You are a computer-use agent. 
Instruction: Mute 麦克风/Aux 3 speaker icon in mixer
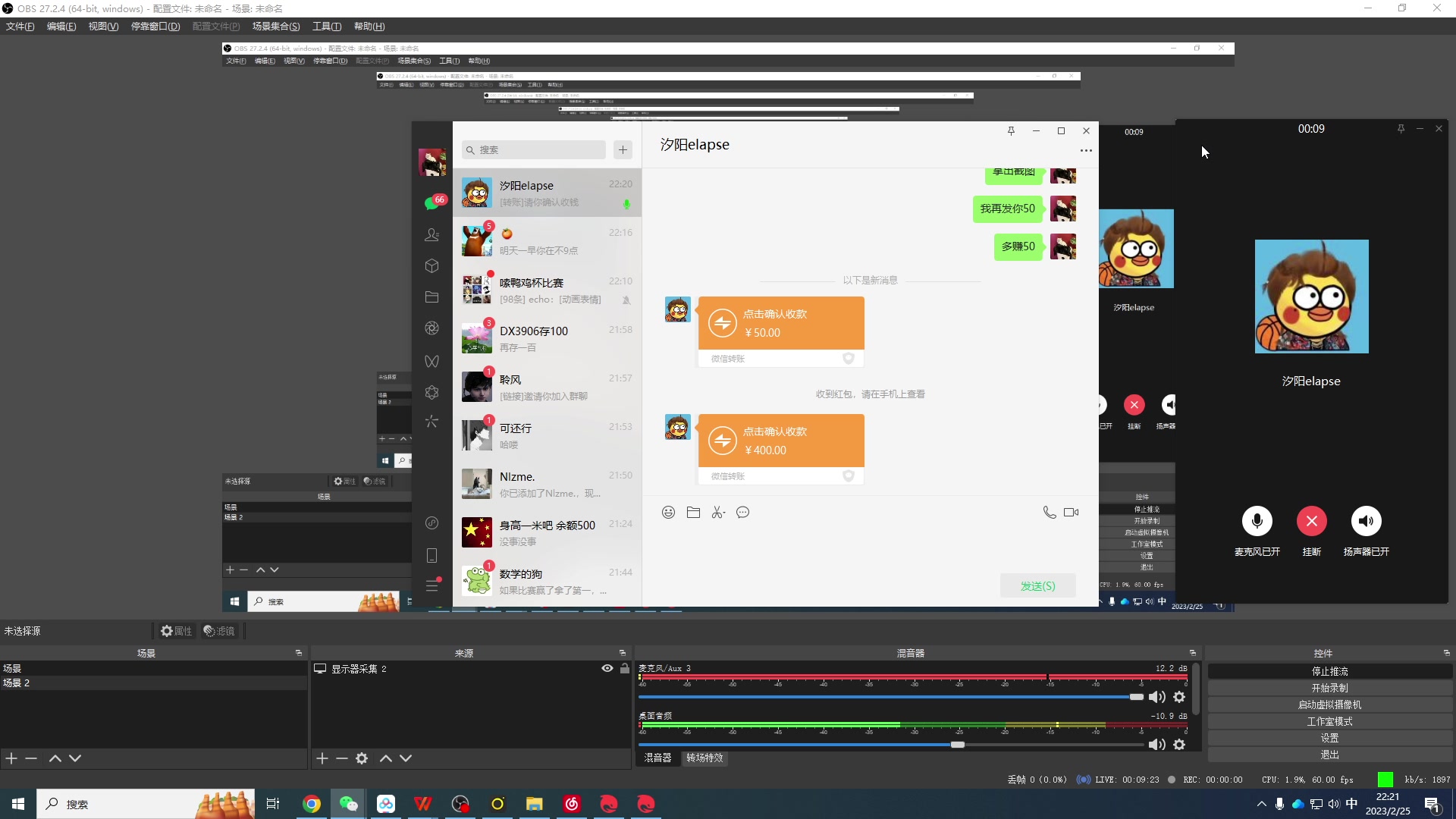1157,697
